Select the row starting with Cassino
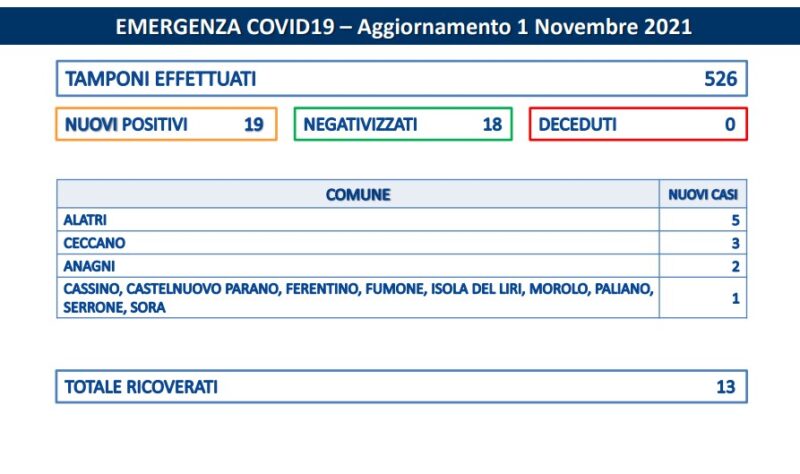800x474 pixels. click(x=402, y=298)
